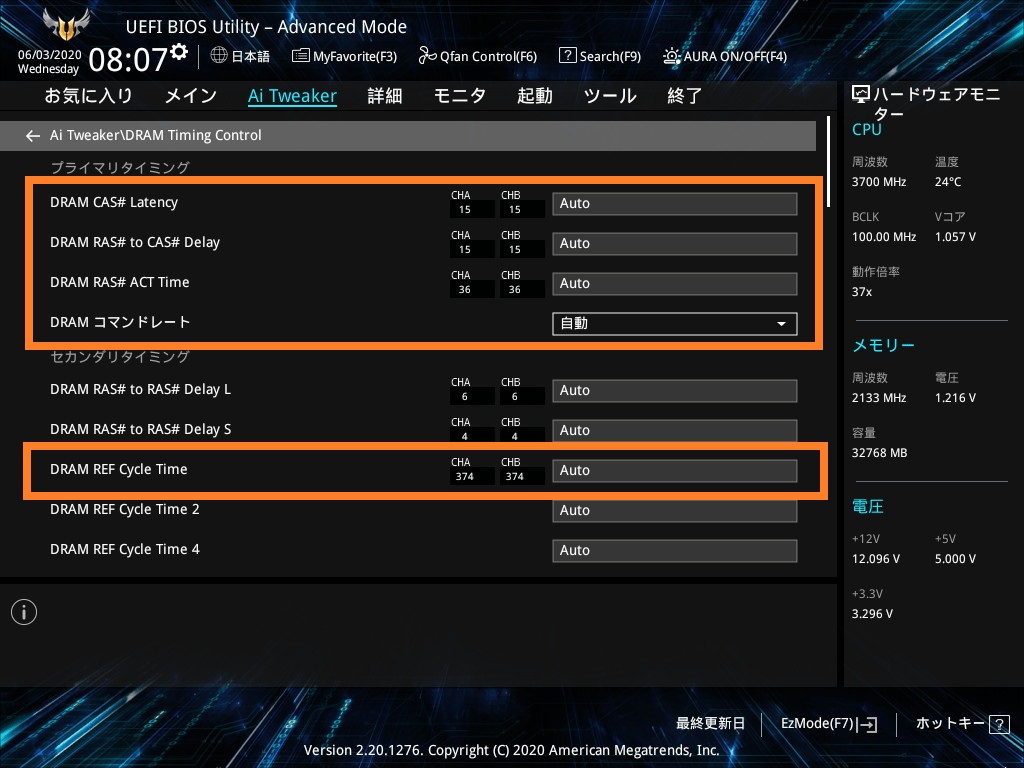Click the hotkey question mark icon
This screenshot has width=1024, height=768.
(x=999, y=724)
